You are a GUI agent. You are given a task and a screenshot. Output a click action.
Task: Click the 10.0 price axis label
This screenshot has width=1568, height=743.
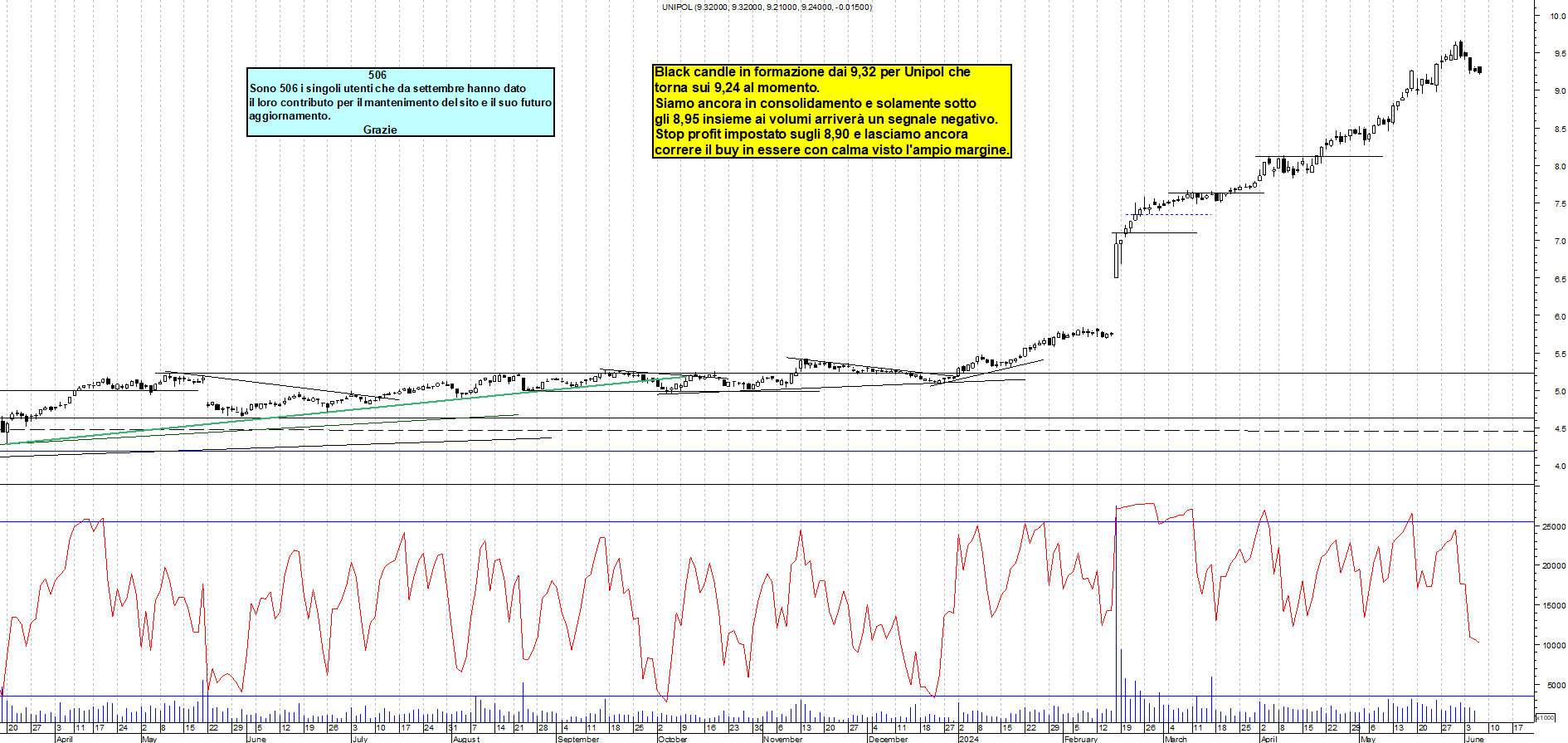coord(1558,16)
